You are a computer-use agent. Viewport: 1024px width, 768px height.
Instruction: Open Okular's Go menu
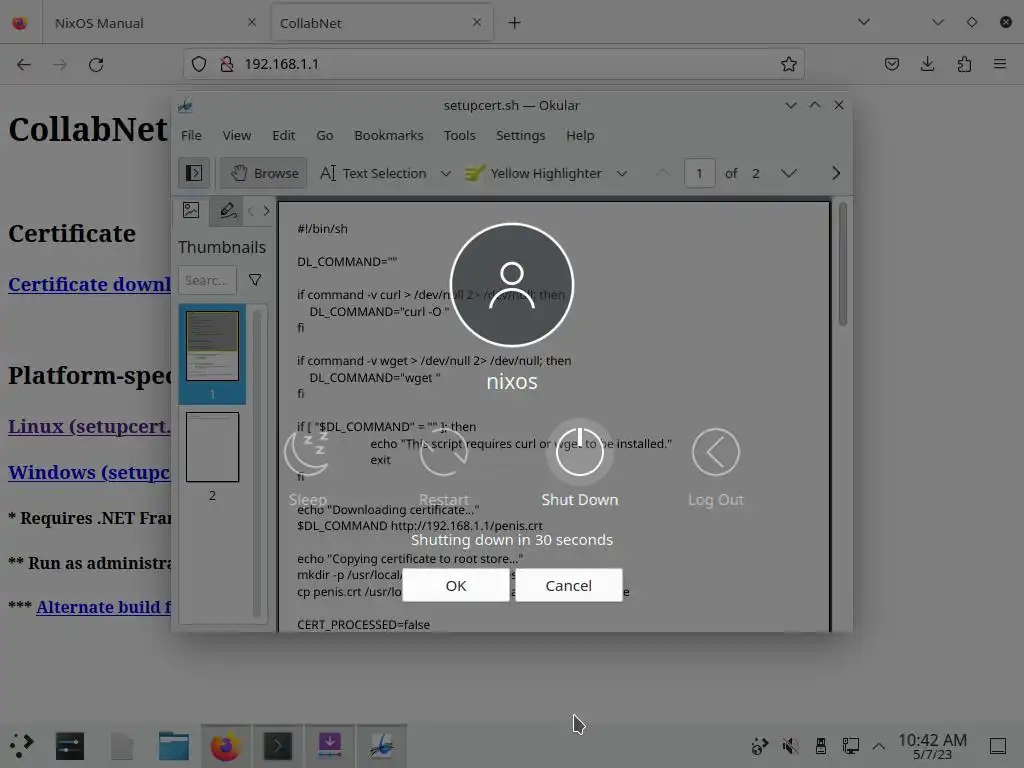pyautogui.click(x=325, y=135)
